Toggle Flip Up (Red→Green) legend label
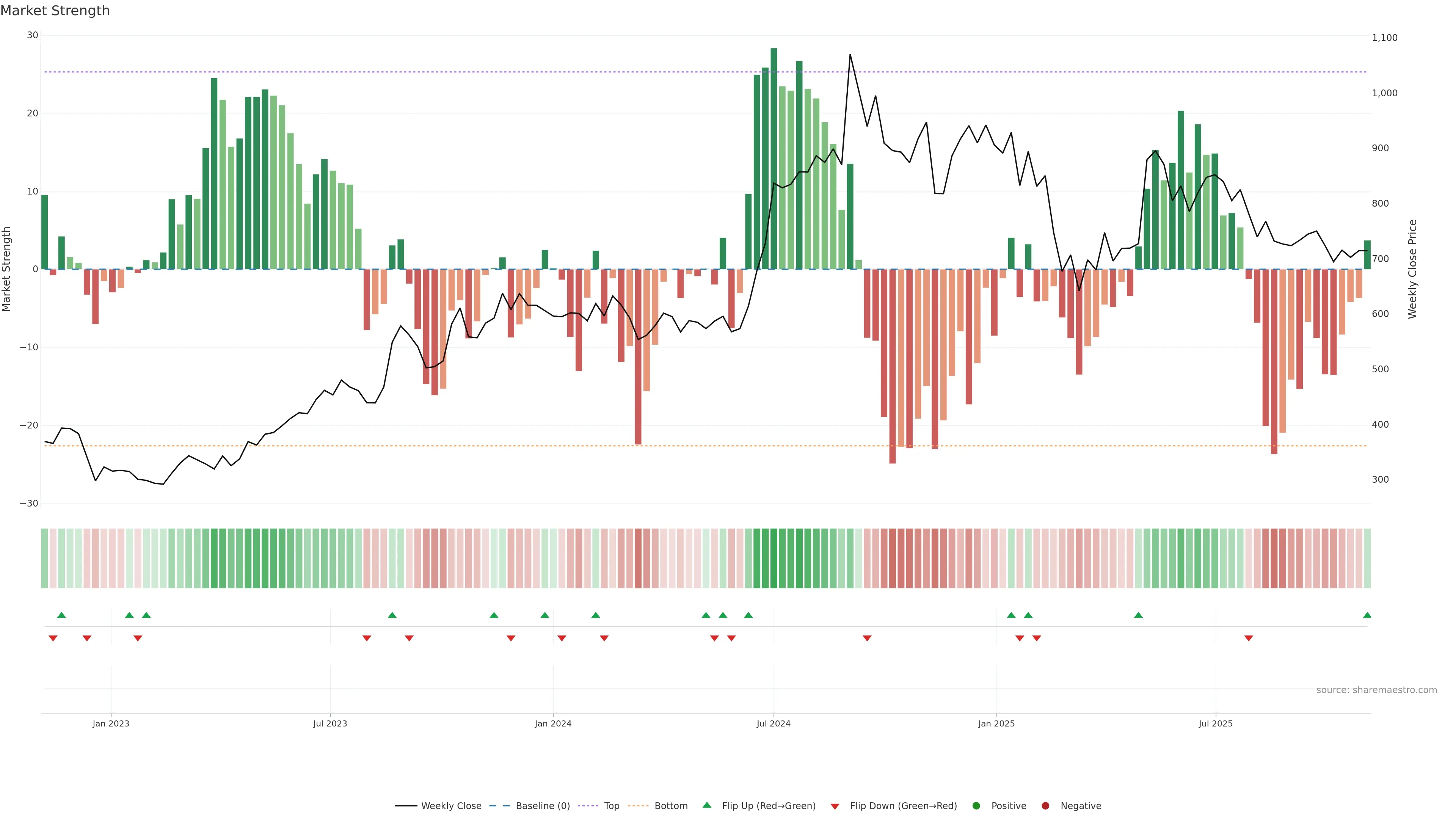The width and height of the screenshot is (1456, 819). pos(769,805)
